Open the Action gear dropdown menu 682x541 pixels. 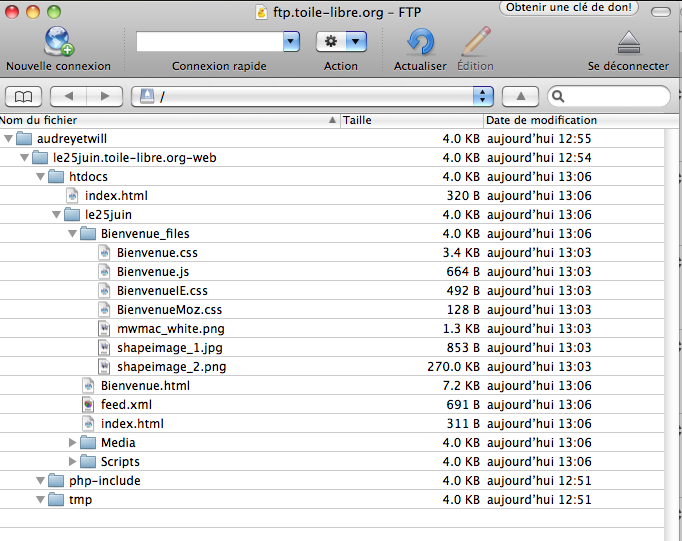341,42
